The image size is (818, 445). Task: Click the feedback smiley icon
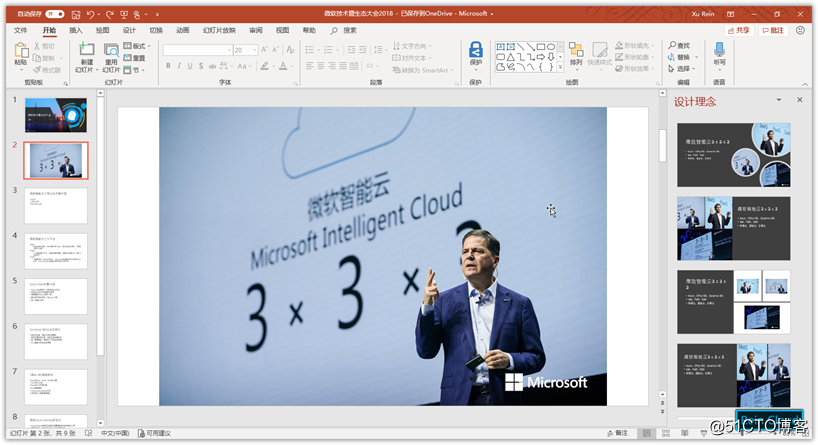800,30
